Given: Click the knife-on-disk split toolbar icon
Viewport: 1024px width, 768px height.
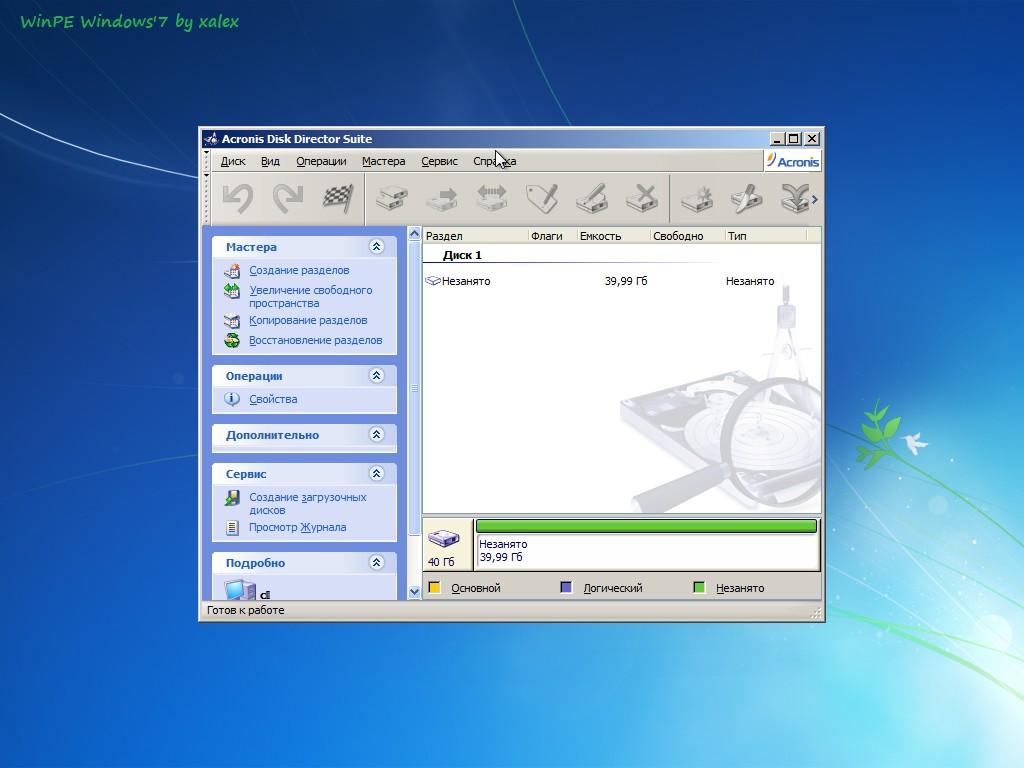Looking at the screenshot, I should 746,198.
